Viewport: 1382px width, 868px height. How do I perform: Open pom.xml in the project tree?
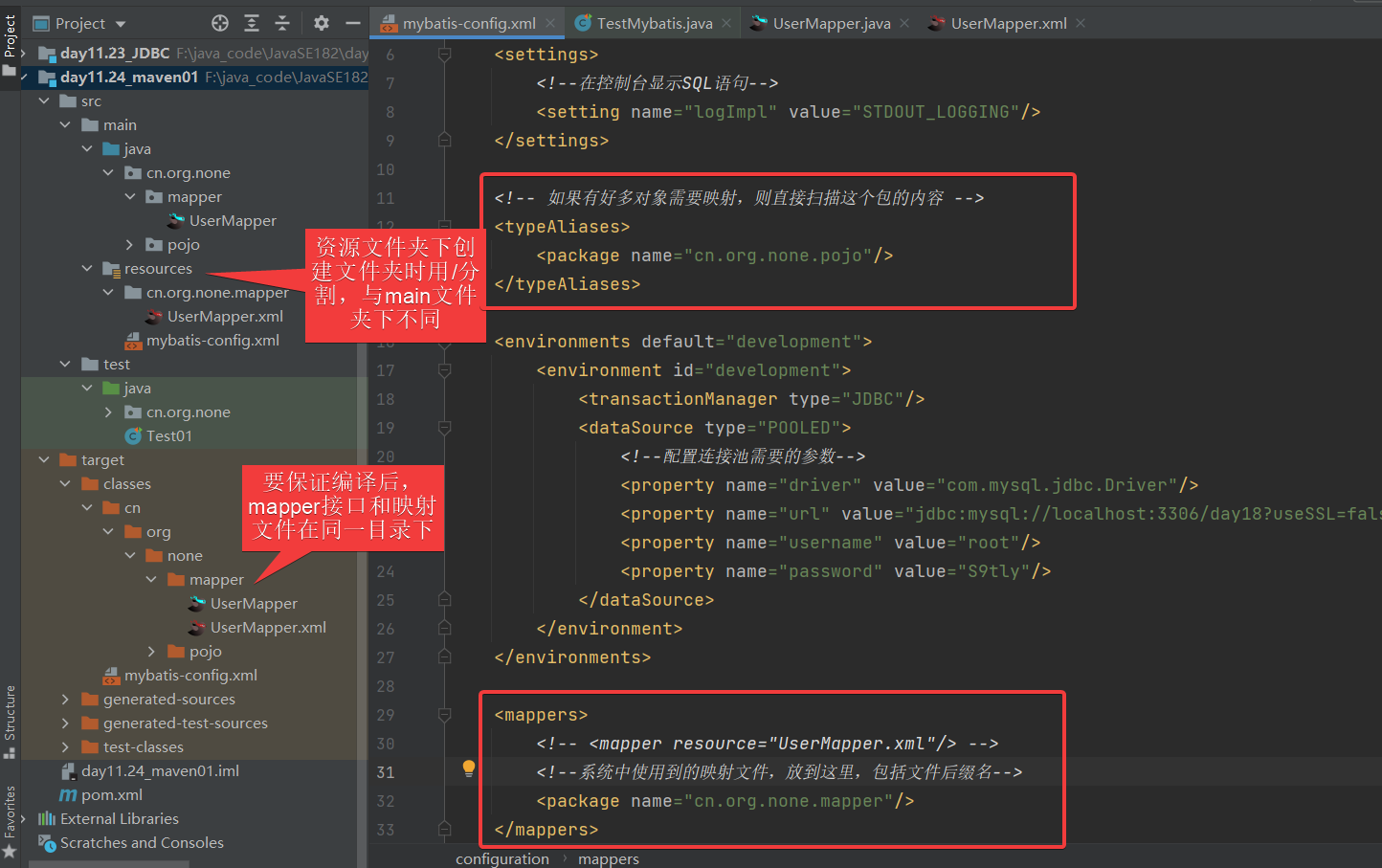point(111,795)
